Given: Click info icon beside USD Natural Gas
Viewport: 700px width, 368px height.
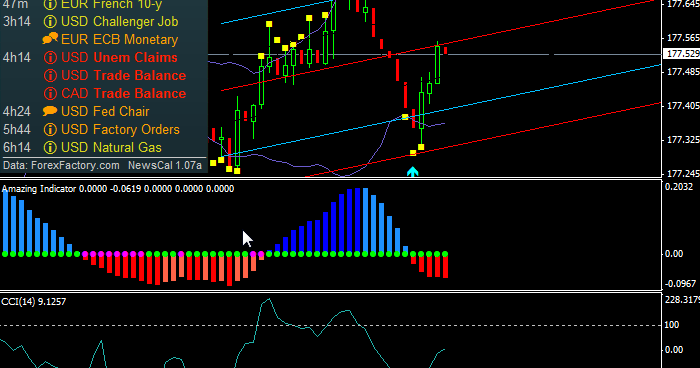Looking at the screenshot, I should [x=50, y=147].
